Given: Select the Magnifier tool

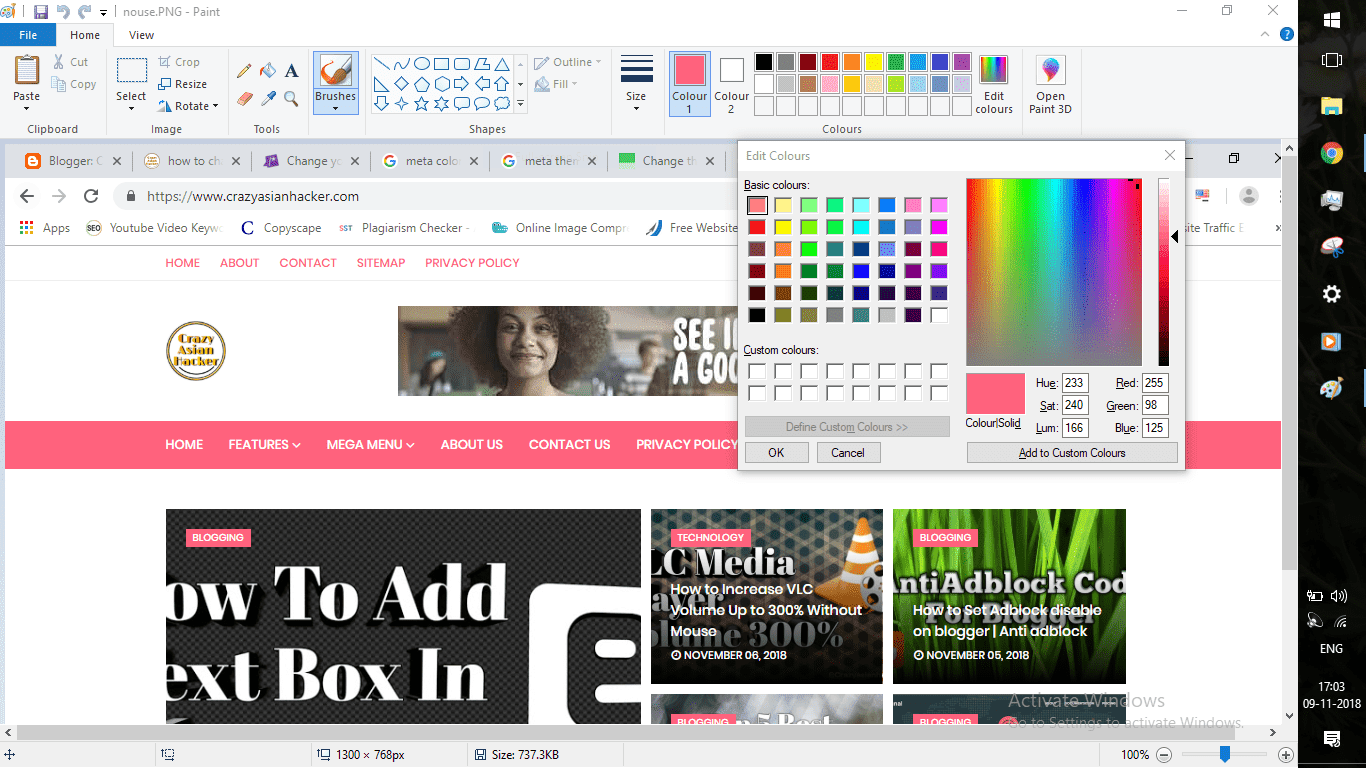Looking at the screenshot, I should pyautogui.click(x=291, y=98).
